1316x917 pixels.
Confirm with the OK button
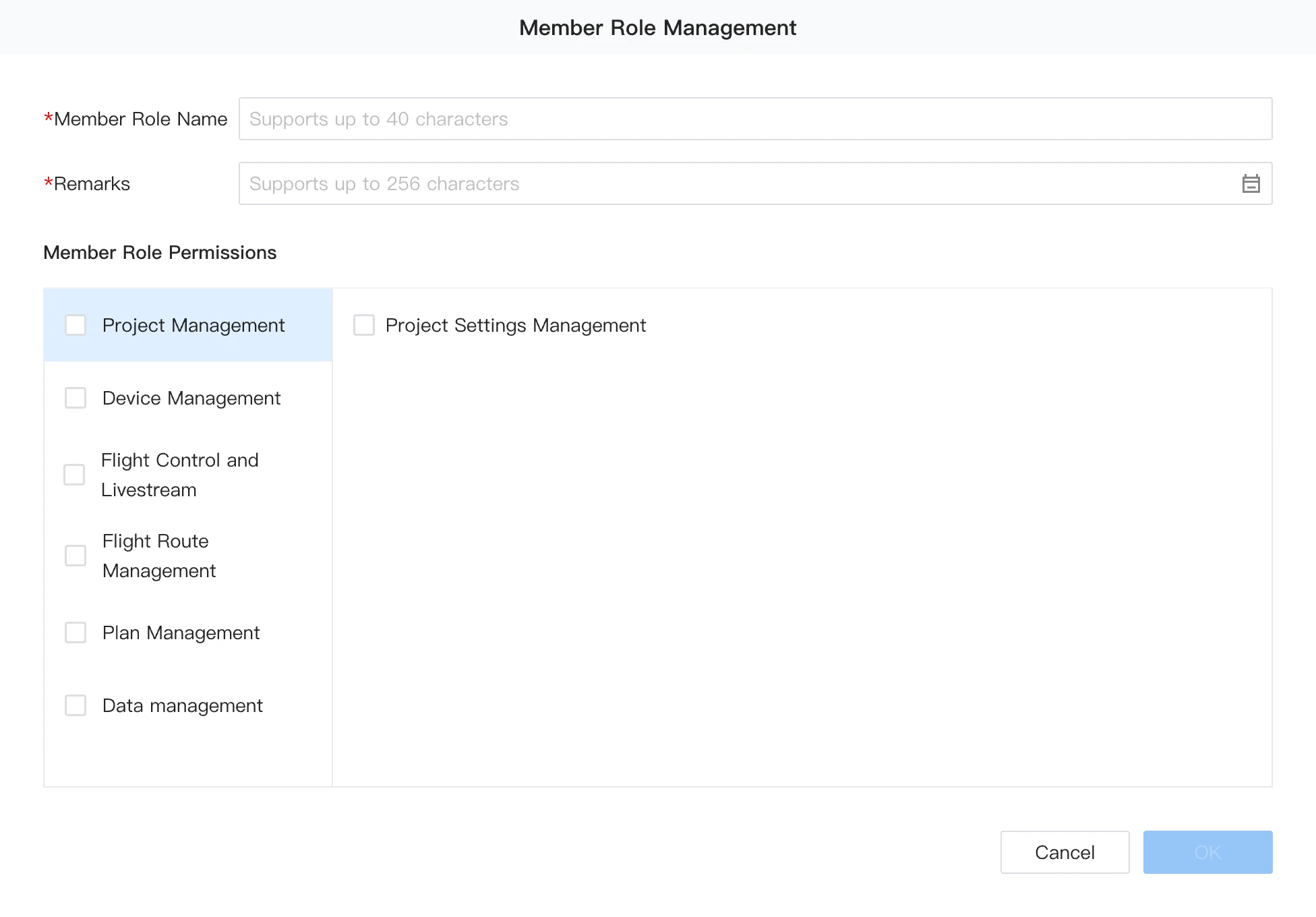(1207, 852)
